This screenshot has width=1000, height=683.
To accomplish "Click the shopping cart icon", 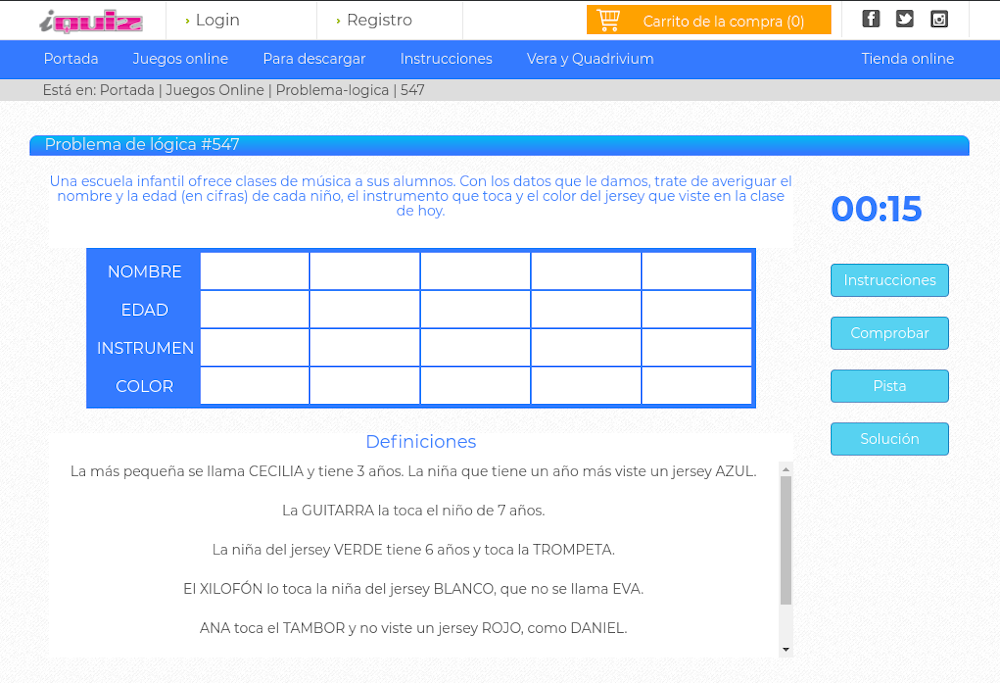I will [x=608, y=20].
